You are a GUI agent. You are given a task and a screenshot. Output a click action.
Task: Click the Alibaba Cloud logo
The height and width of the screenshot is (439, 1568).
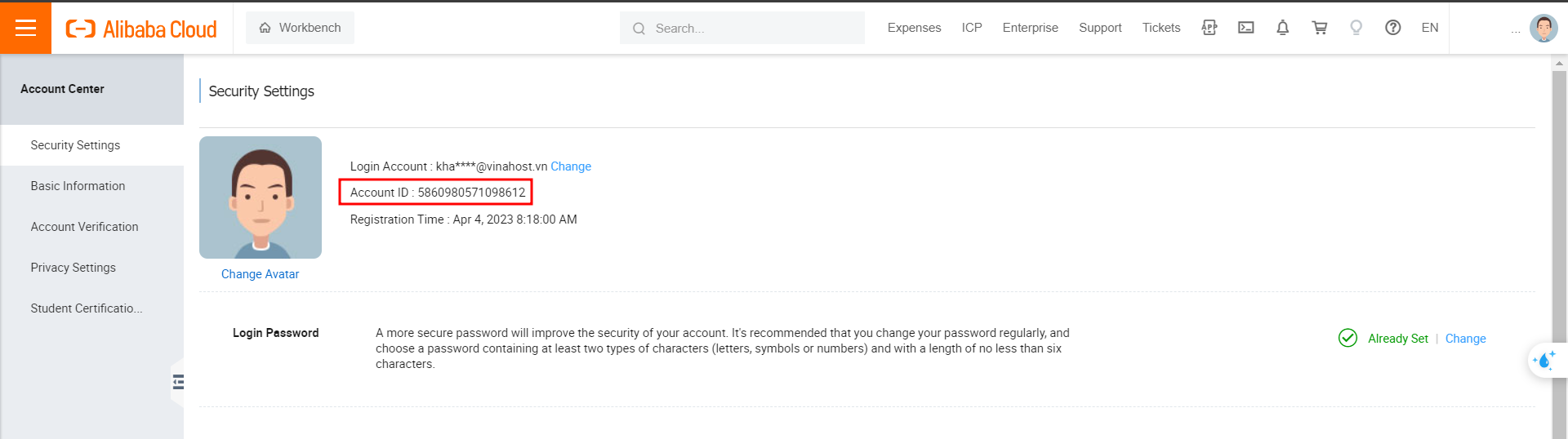(x=141, y=29)
